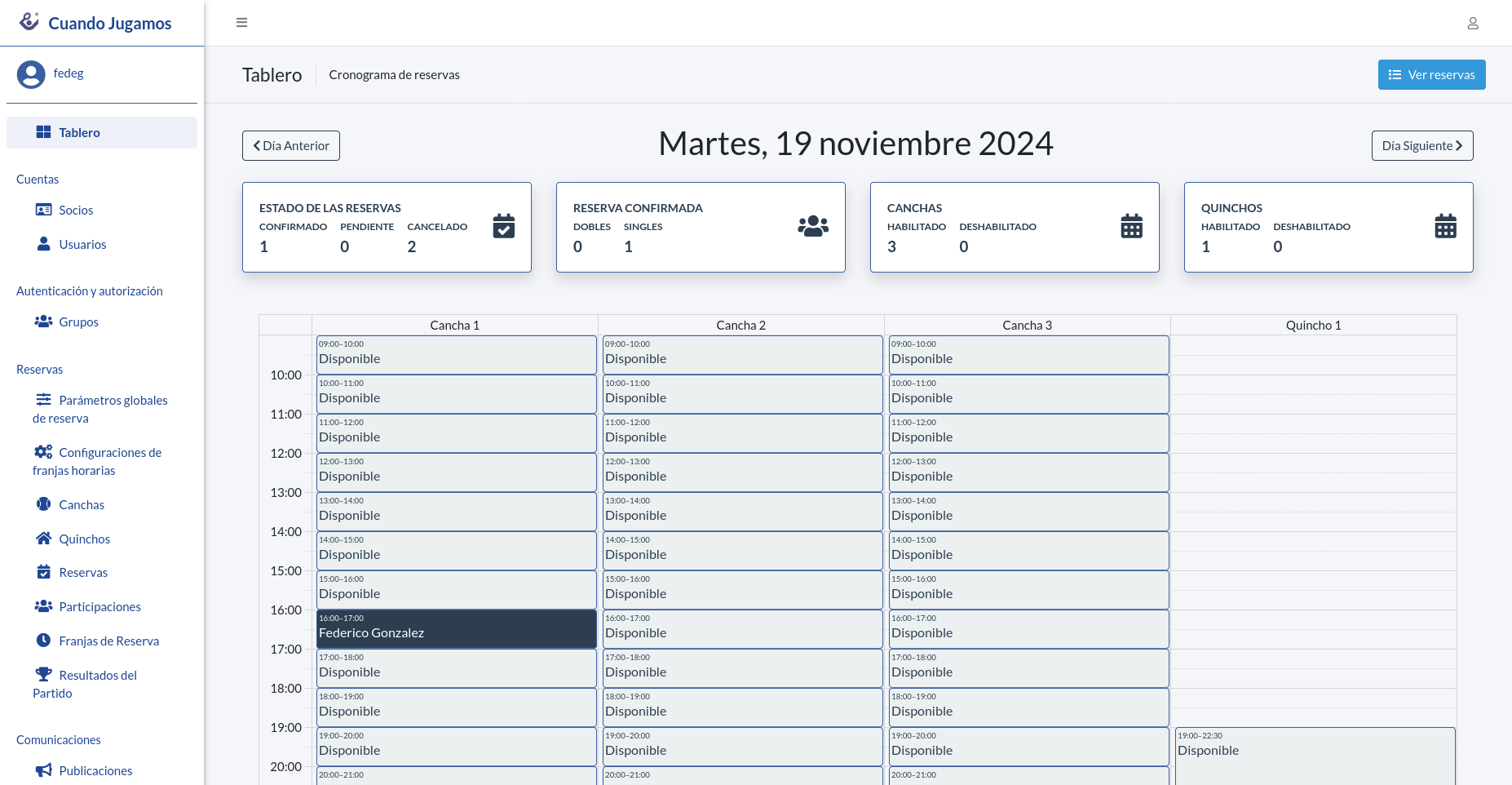Viewport: 1512px width, 785px height.
Task: Click the Quinchos house icon
Action: point(44,539)
